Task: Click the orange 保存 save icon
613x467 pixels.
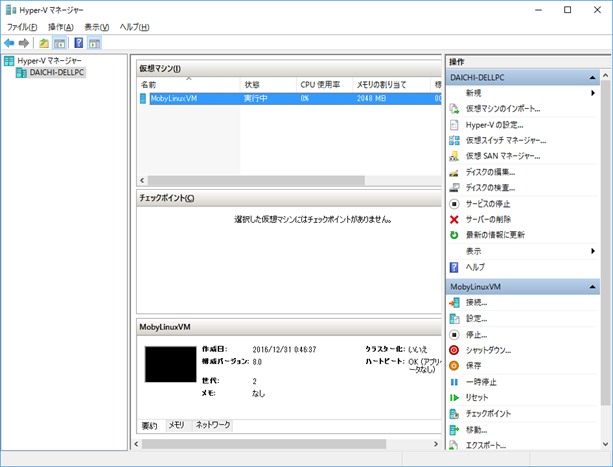Action: 454,366
